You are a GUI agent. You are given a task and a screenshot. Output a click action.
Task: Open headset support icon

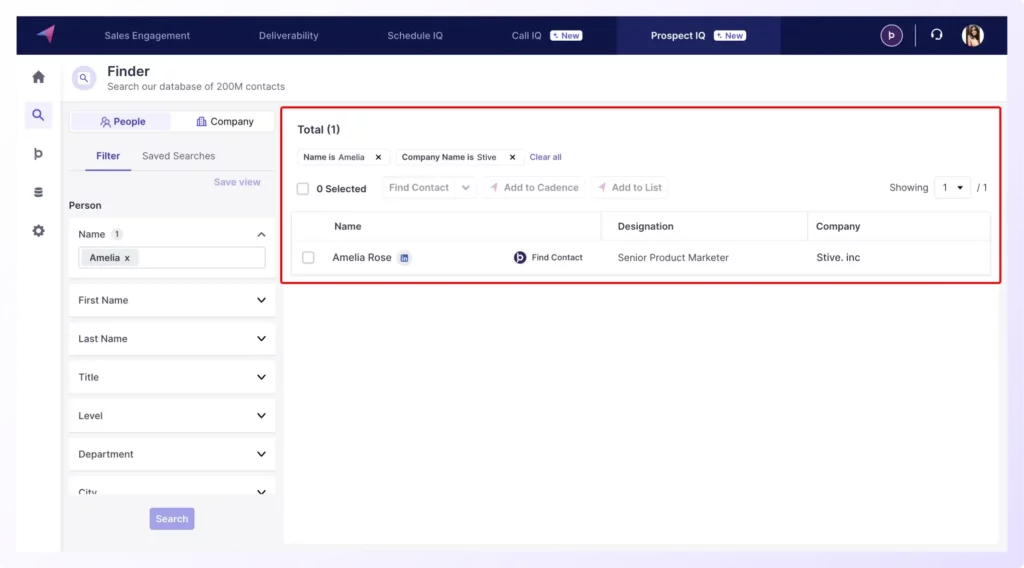pyautogui.click(x=936, y=35)
